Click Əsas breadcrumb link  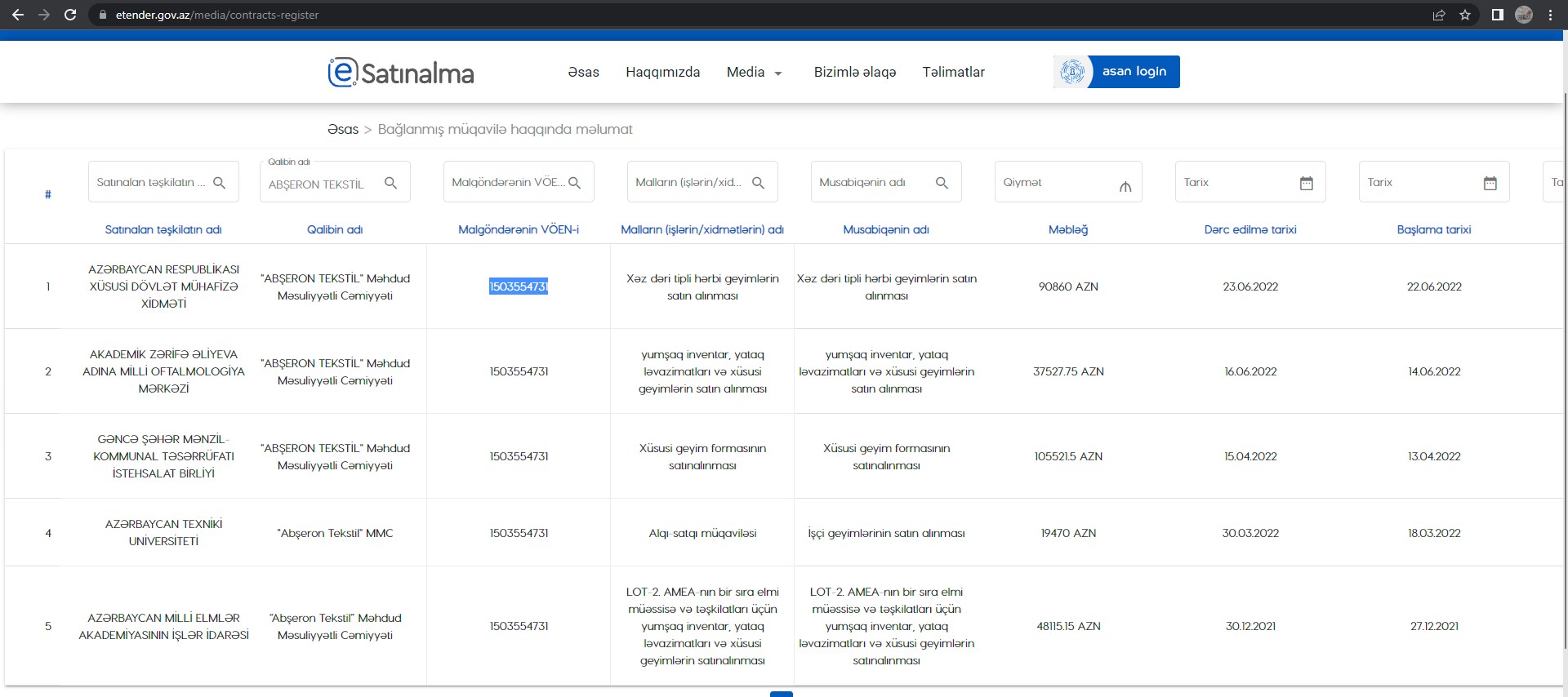pos(343,130)
